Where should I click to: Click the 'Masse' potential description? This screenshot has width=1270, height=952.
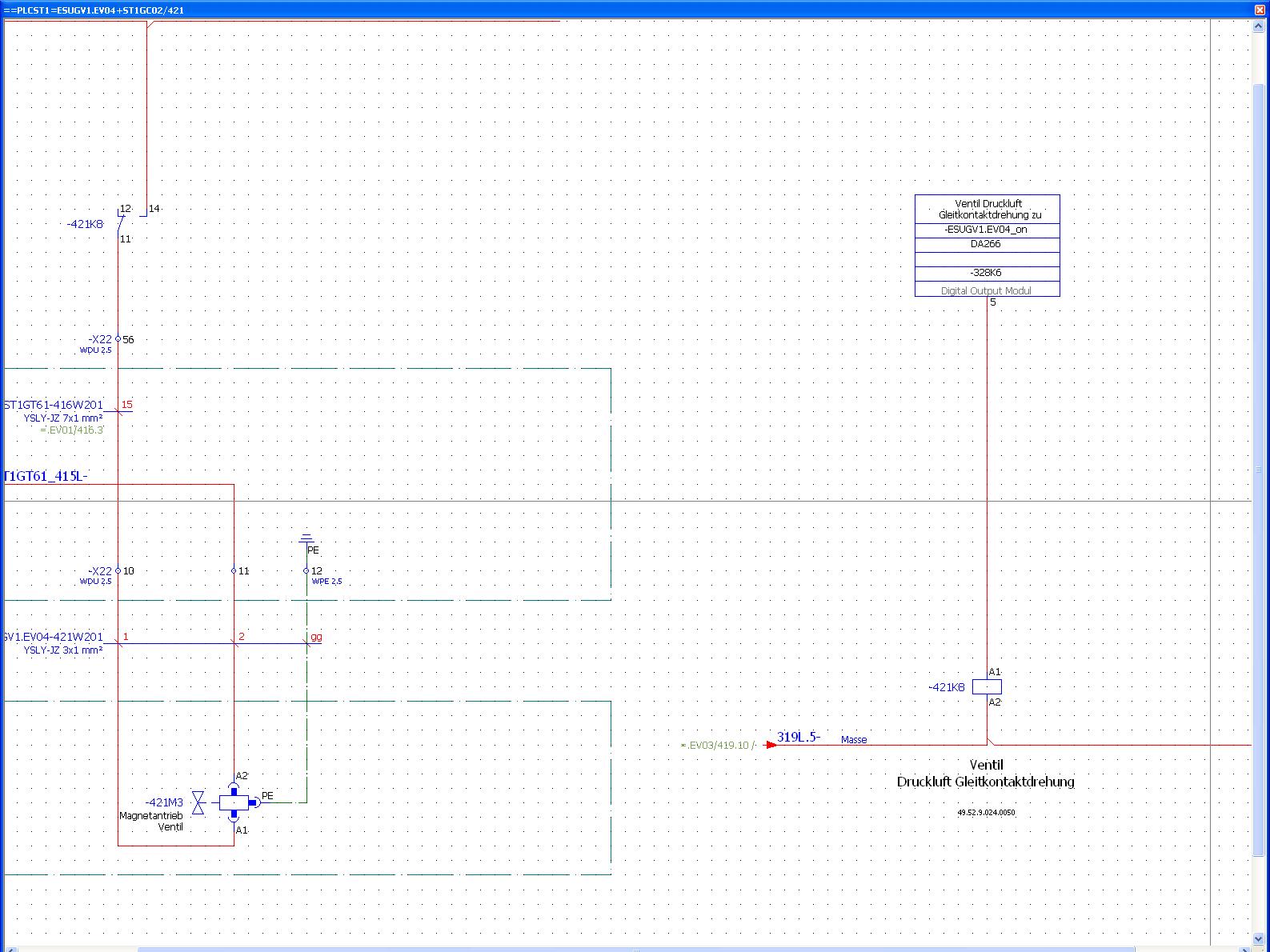pyautogui.click(x=854, y=739)
